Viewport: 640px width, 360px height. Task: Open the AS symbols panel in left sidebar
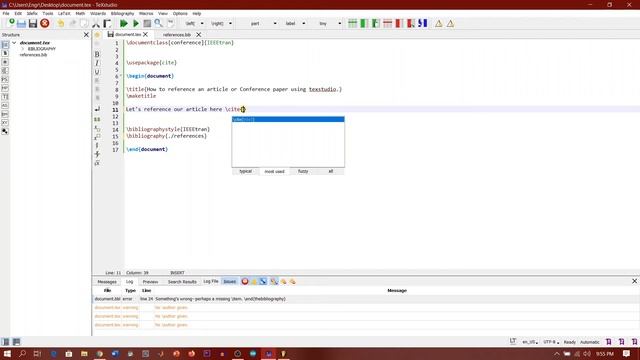click(x=5, y=105)
